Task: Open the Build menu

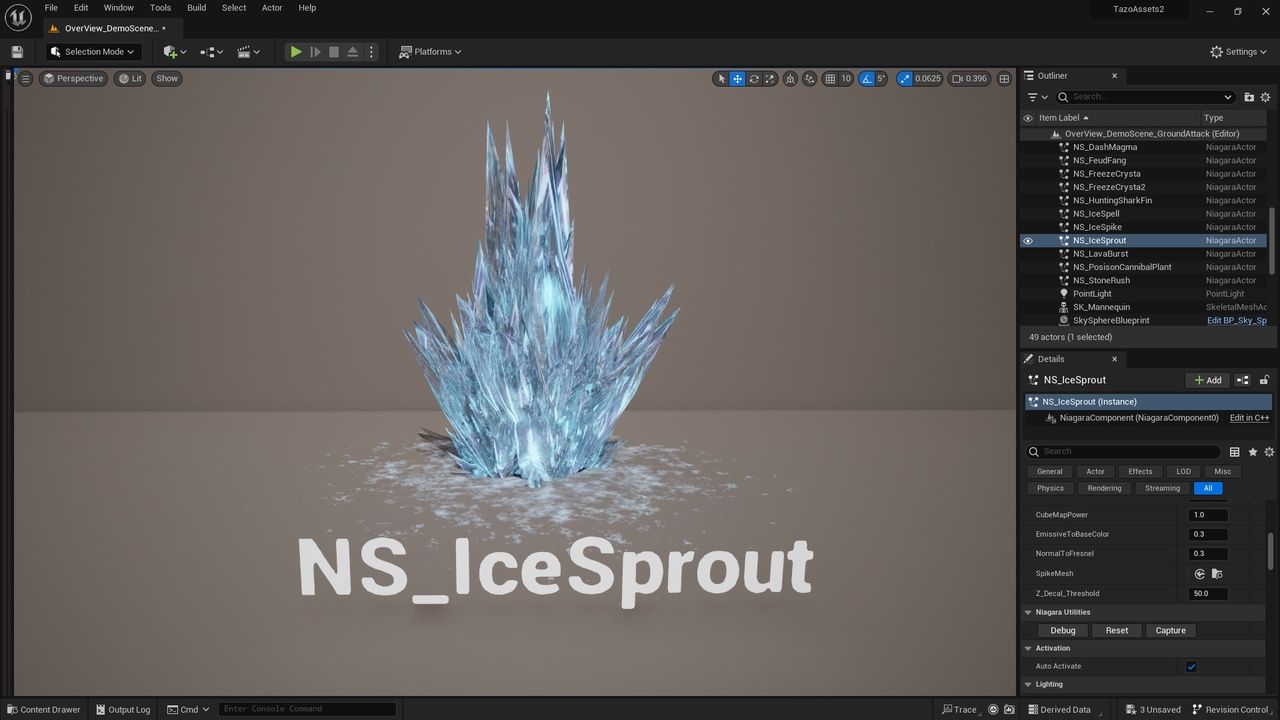Action: tap(196, 8)
